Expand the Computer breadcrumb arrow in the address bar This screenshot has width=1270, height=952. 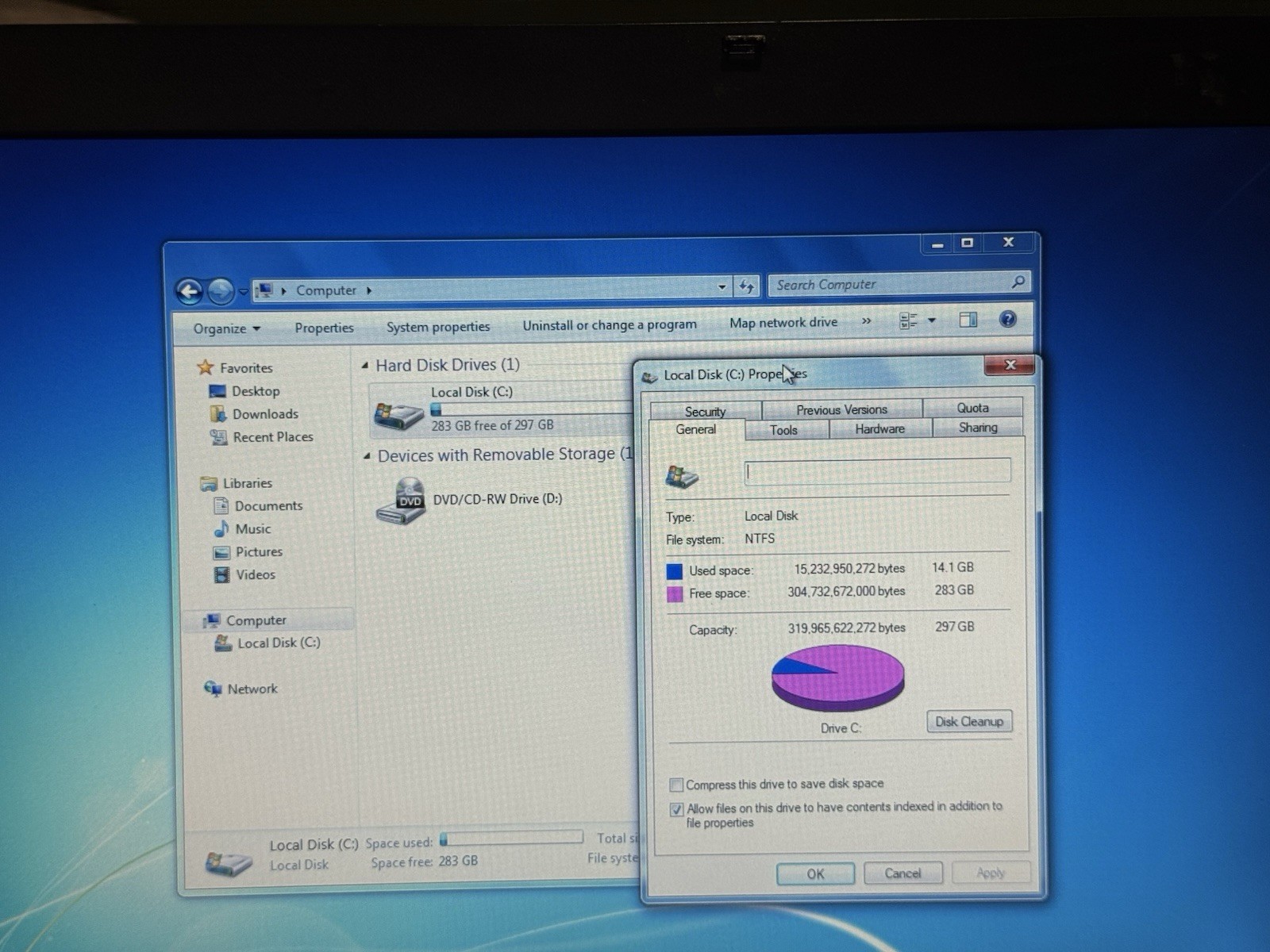point(369,290)
